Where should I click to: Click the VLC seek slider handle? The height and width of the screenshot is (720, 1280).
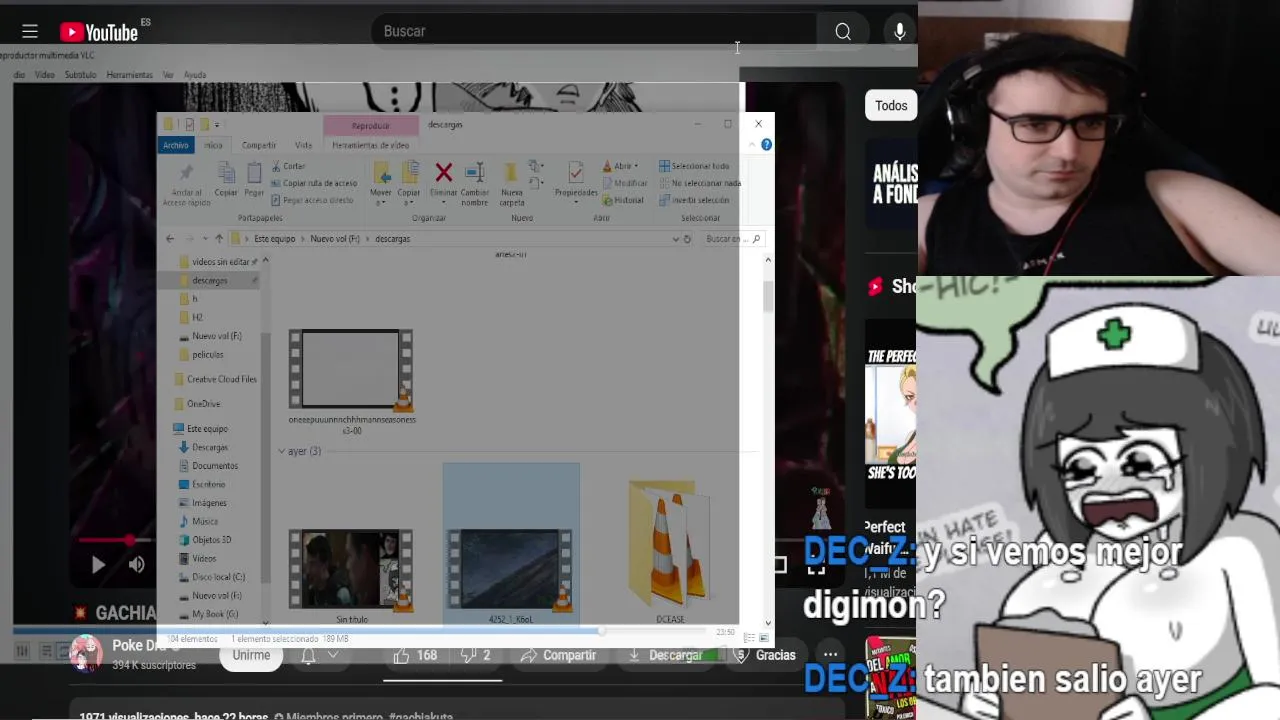(601, 632)
